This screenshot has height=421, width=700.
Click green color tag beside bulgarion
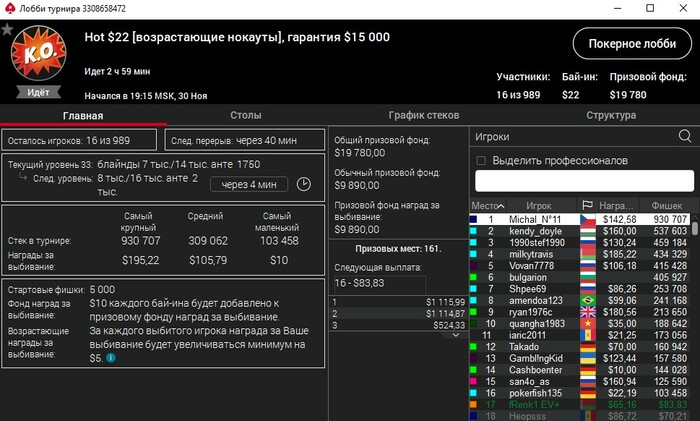click(x=473, y=277)
